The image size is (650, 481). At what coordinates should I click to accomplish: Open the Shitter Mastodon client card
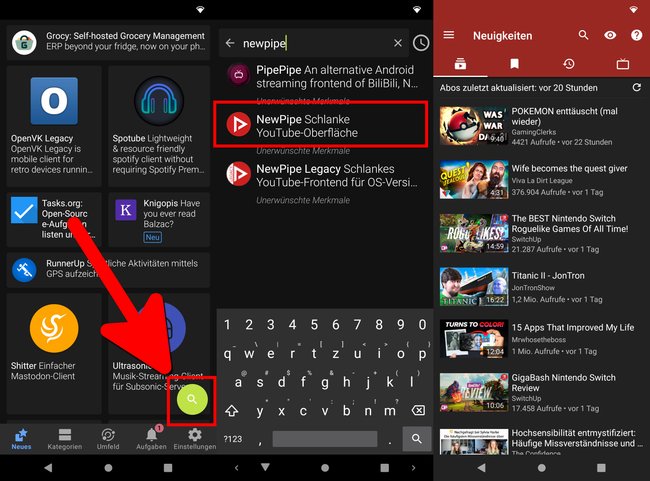[54, 353]
